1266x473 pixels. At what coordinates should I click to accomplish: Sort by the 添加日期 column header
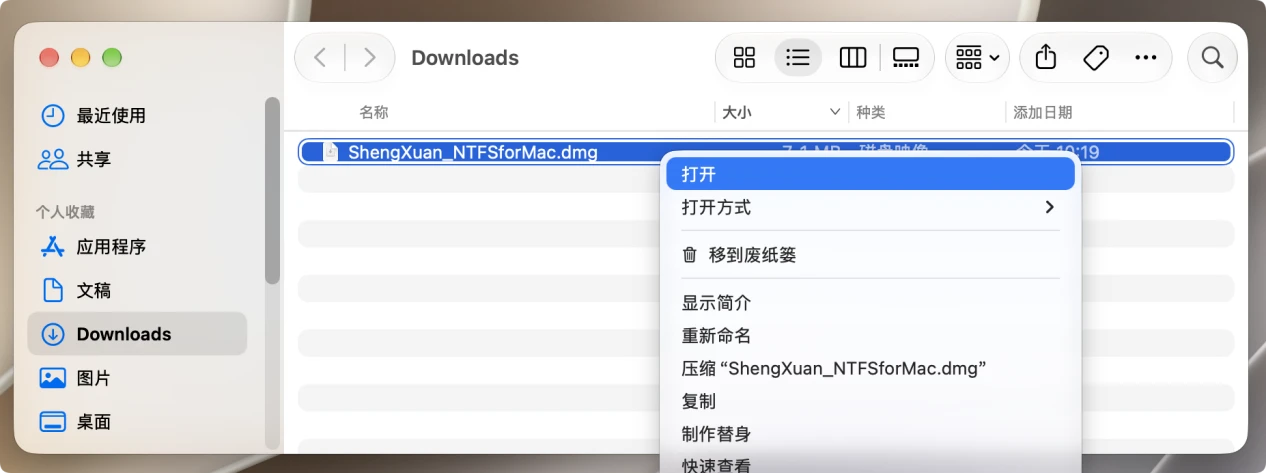pos(1043,112)
